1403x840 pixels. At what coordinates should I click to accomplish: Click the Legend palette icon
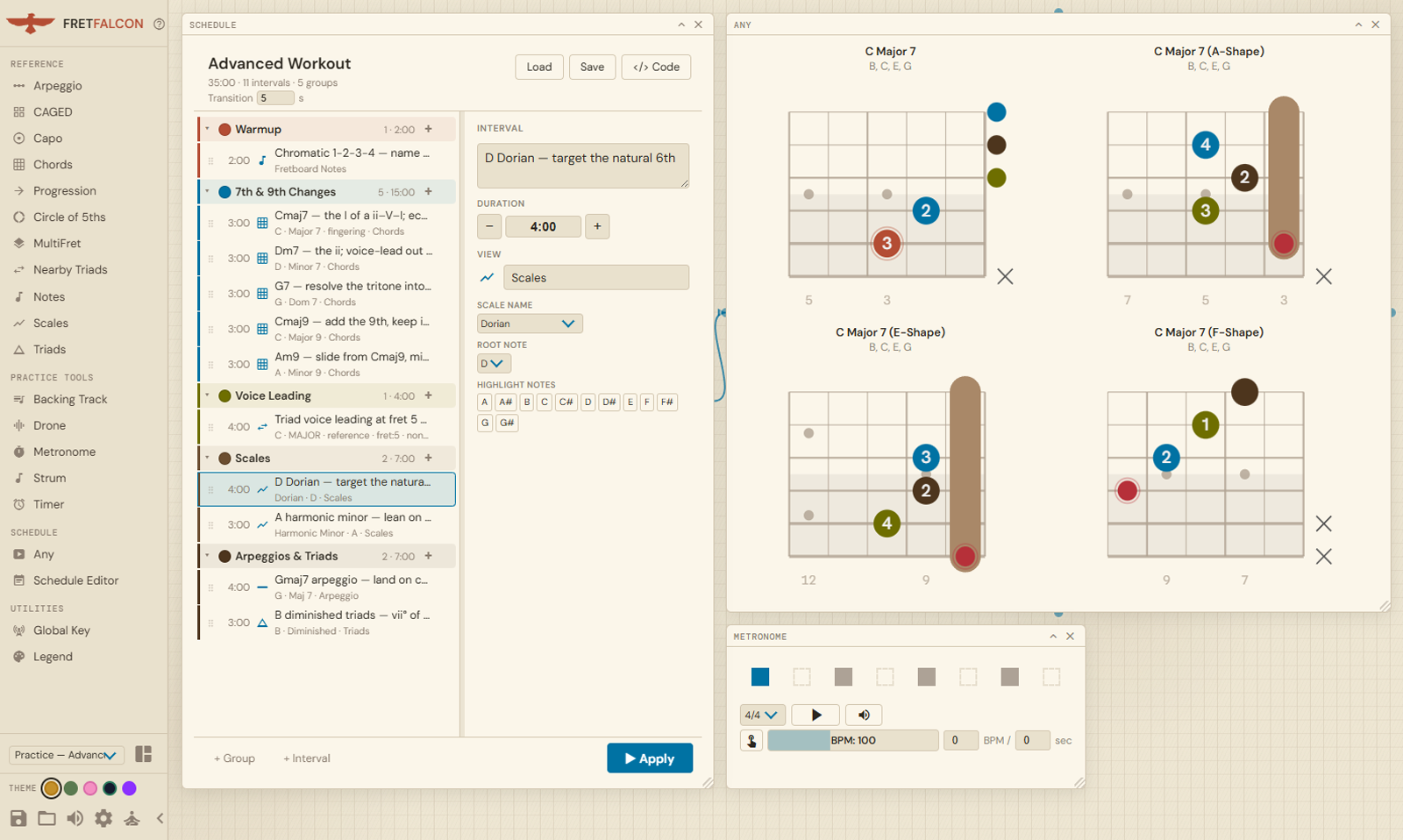(x=19, y=657)
